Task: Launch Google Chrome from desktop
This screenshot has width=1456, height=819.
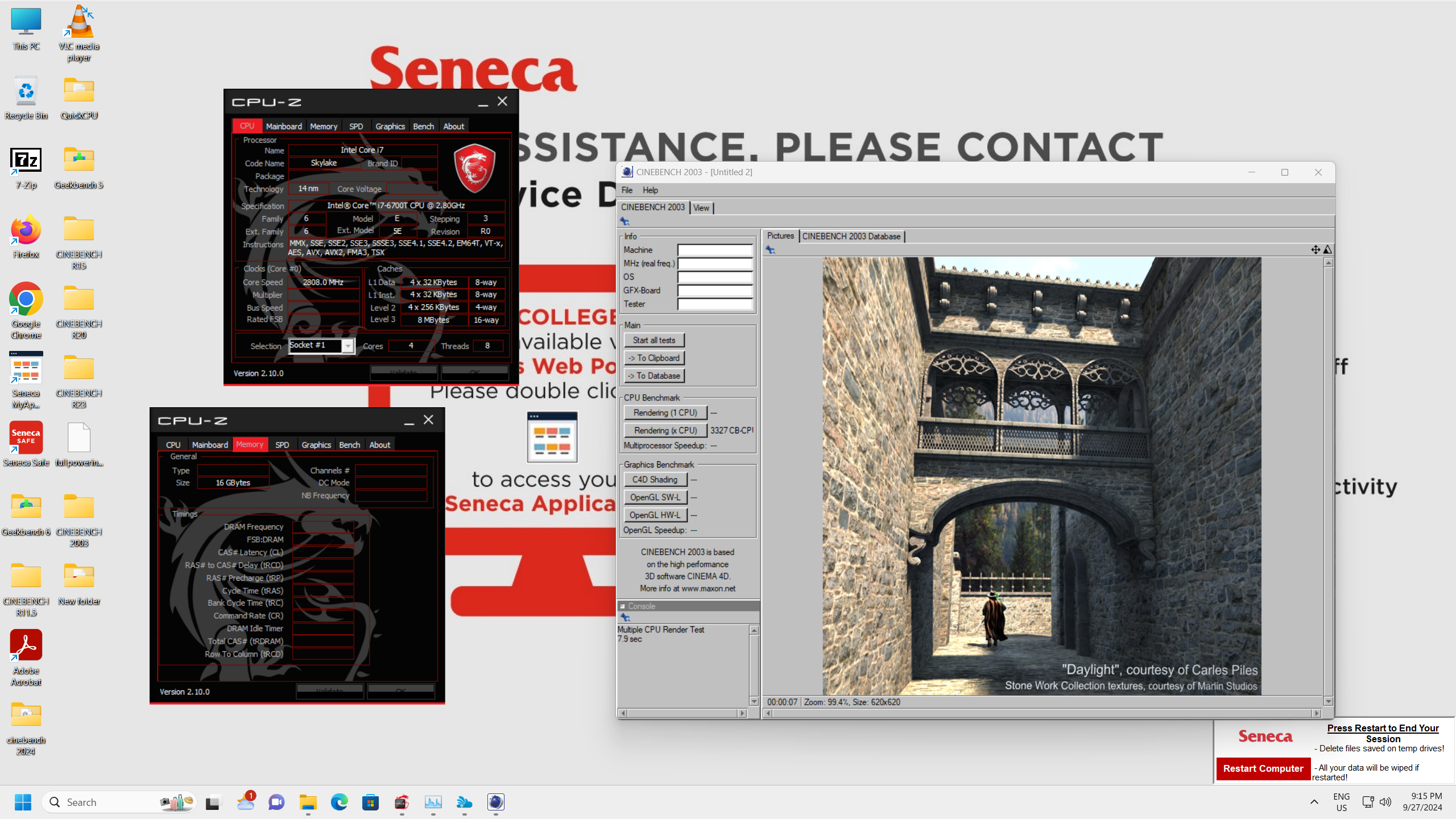Action: point(26,311)
